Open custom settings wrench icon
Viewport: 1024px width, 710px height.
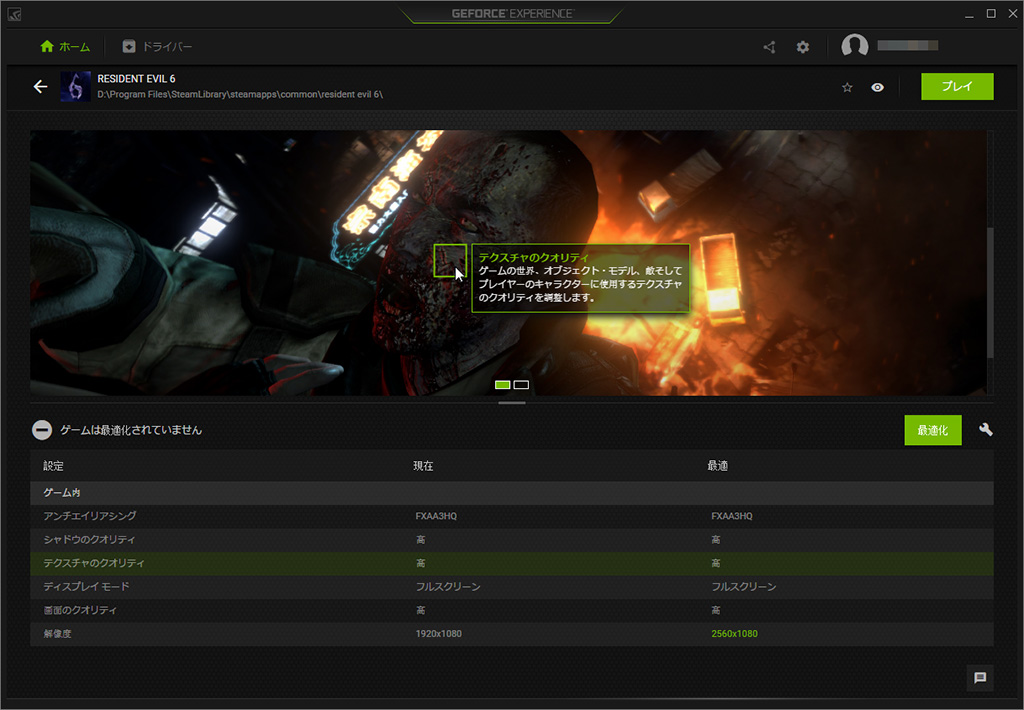click(x=985, y=430)
